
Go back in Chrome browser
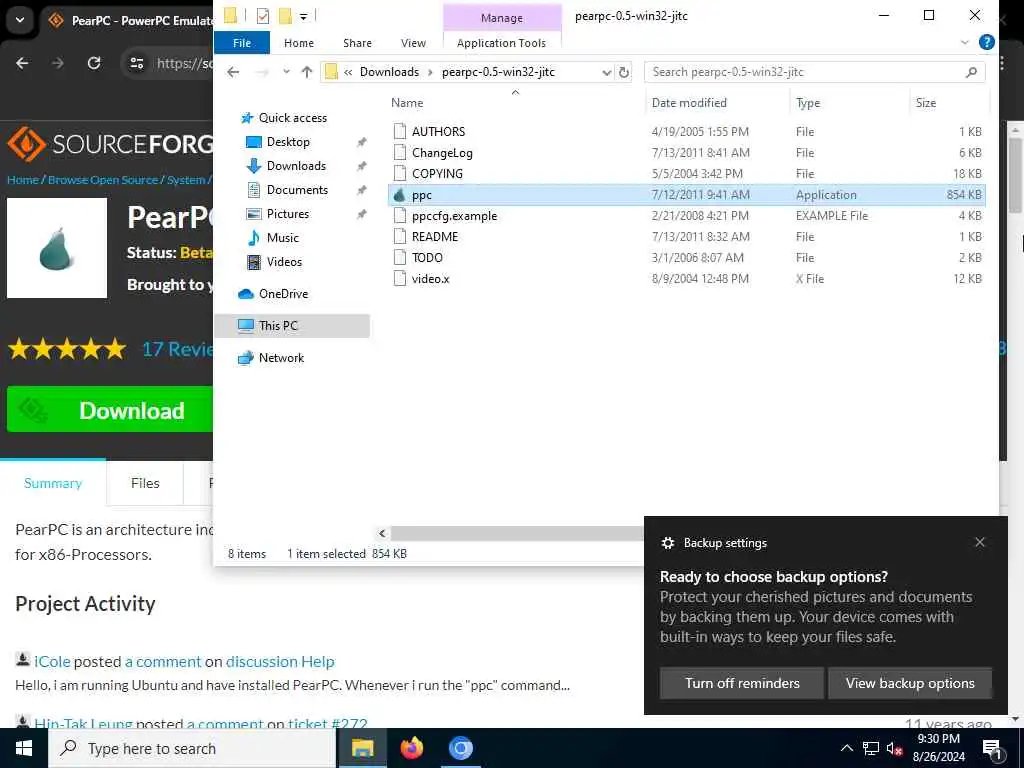[22, 63]
